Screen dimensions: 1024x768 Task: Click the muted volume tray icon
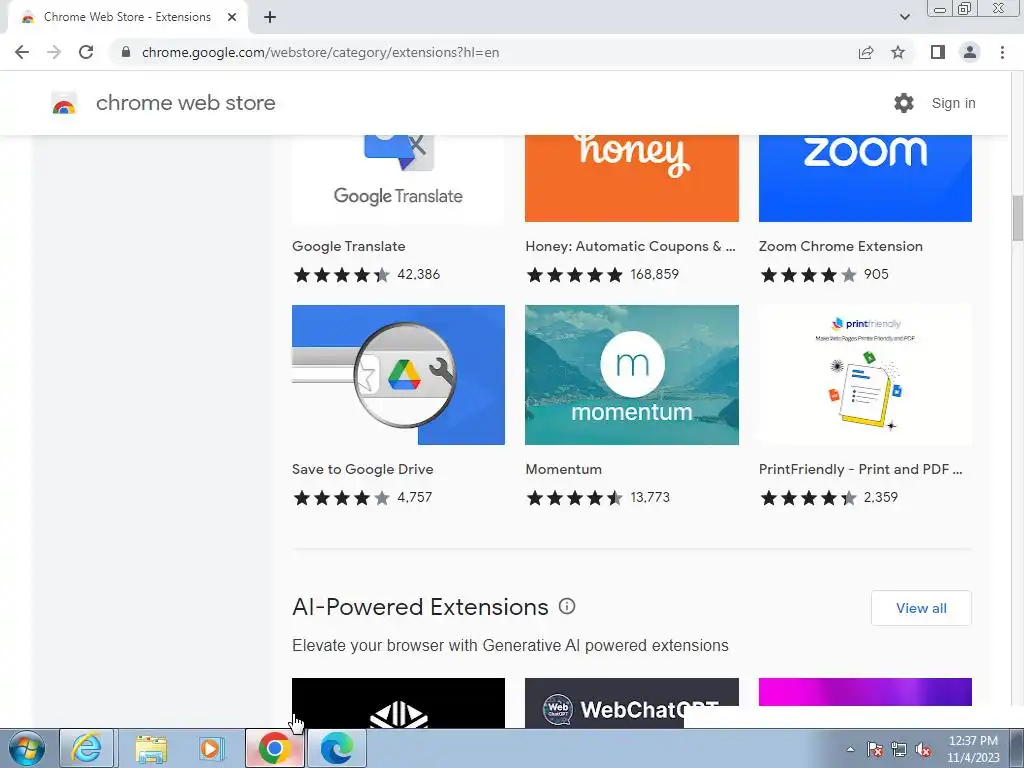coord(923,749)
